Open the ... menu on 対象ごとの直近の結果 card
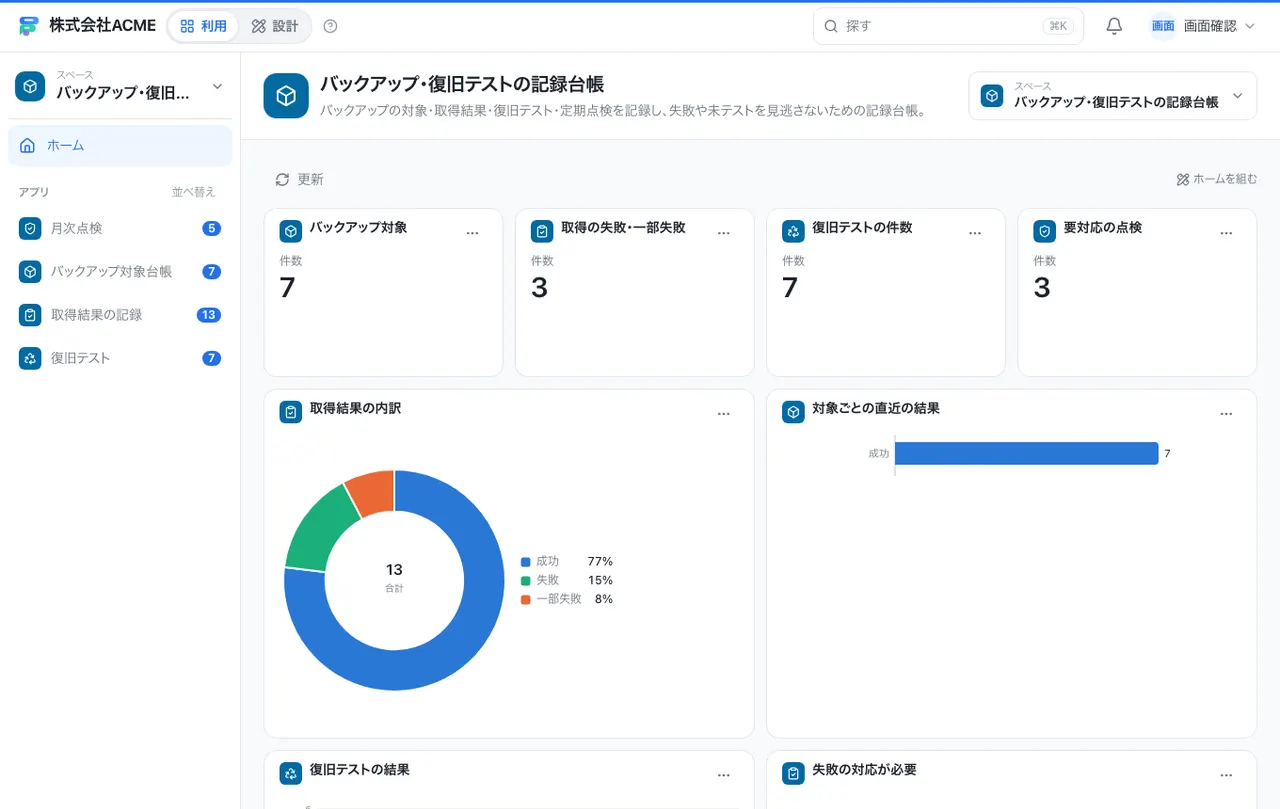The width and height of the screenshot is (1280, 809). click(1226, 414)
